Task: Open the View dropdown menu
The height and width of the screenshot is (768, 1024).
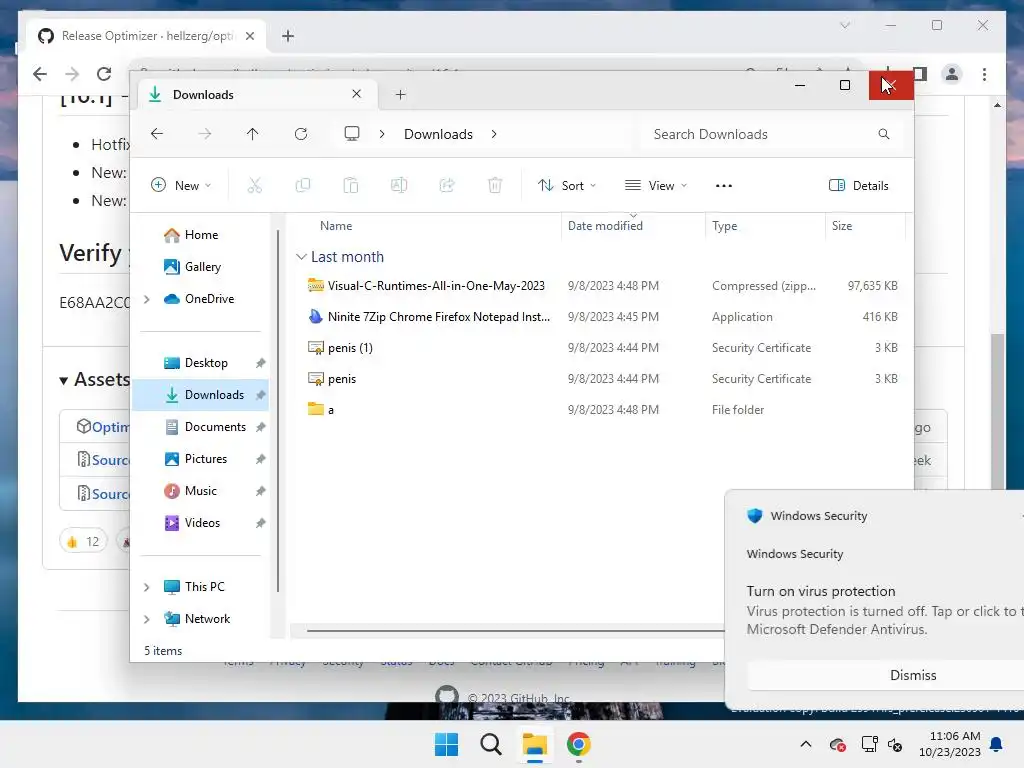Action: (x=656, y=185)
